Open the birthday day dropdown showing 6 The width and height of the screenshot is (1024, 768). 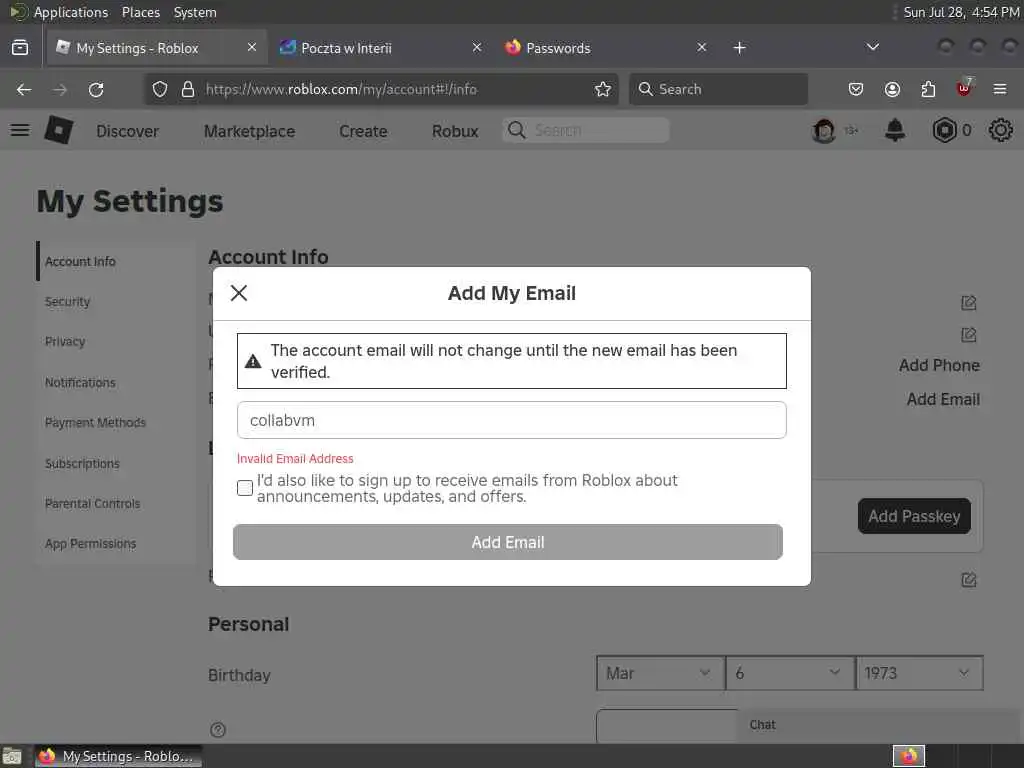790,673
